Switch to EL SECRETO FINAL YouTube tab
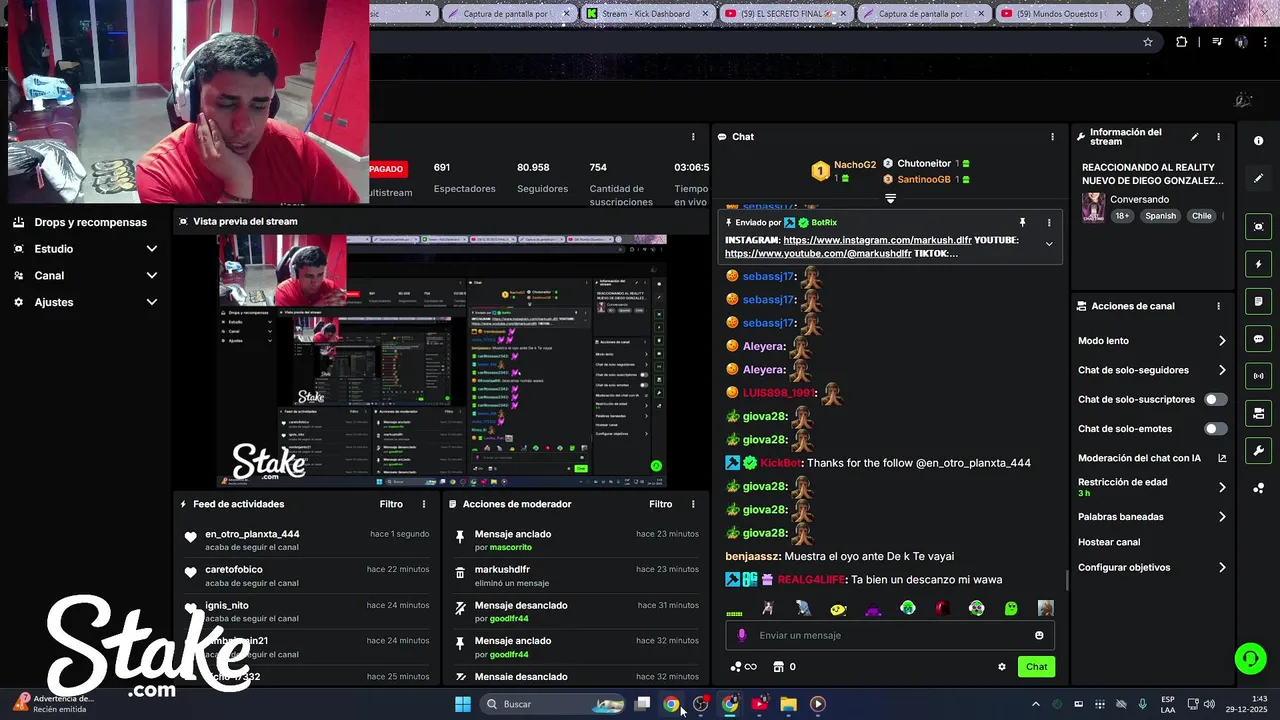 787,14
